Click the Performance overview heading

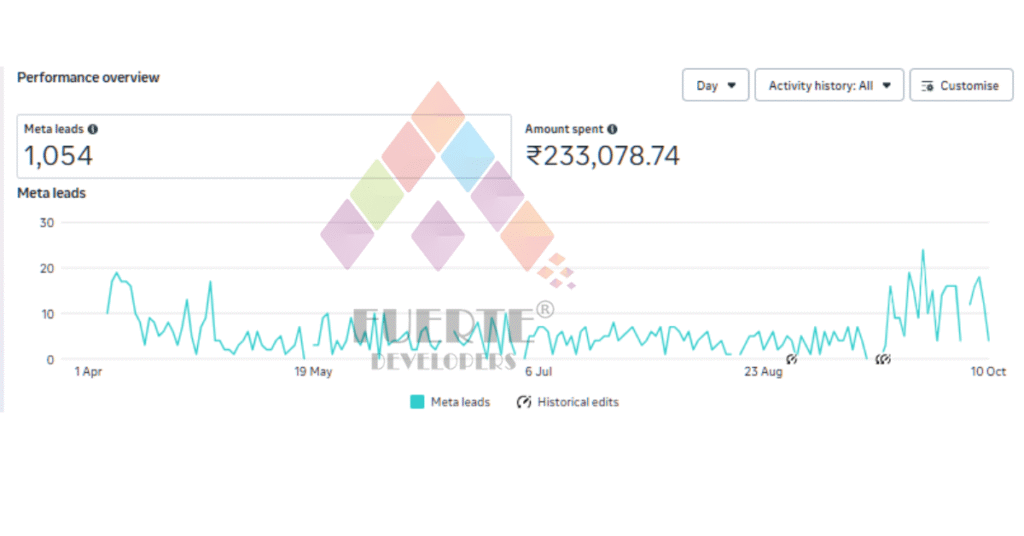[88, 77]
